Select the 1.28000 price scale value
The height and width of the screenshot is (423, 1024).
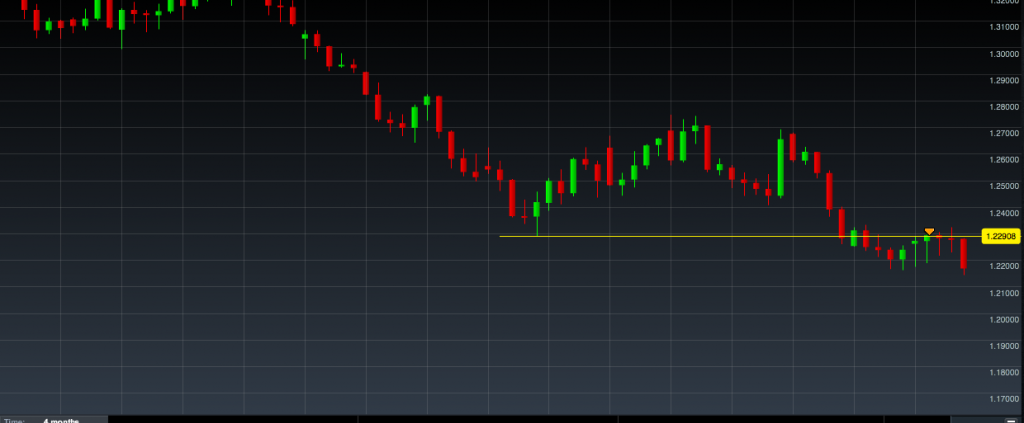tap(1002, 107)
